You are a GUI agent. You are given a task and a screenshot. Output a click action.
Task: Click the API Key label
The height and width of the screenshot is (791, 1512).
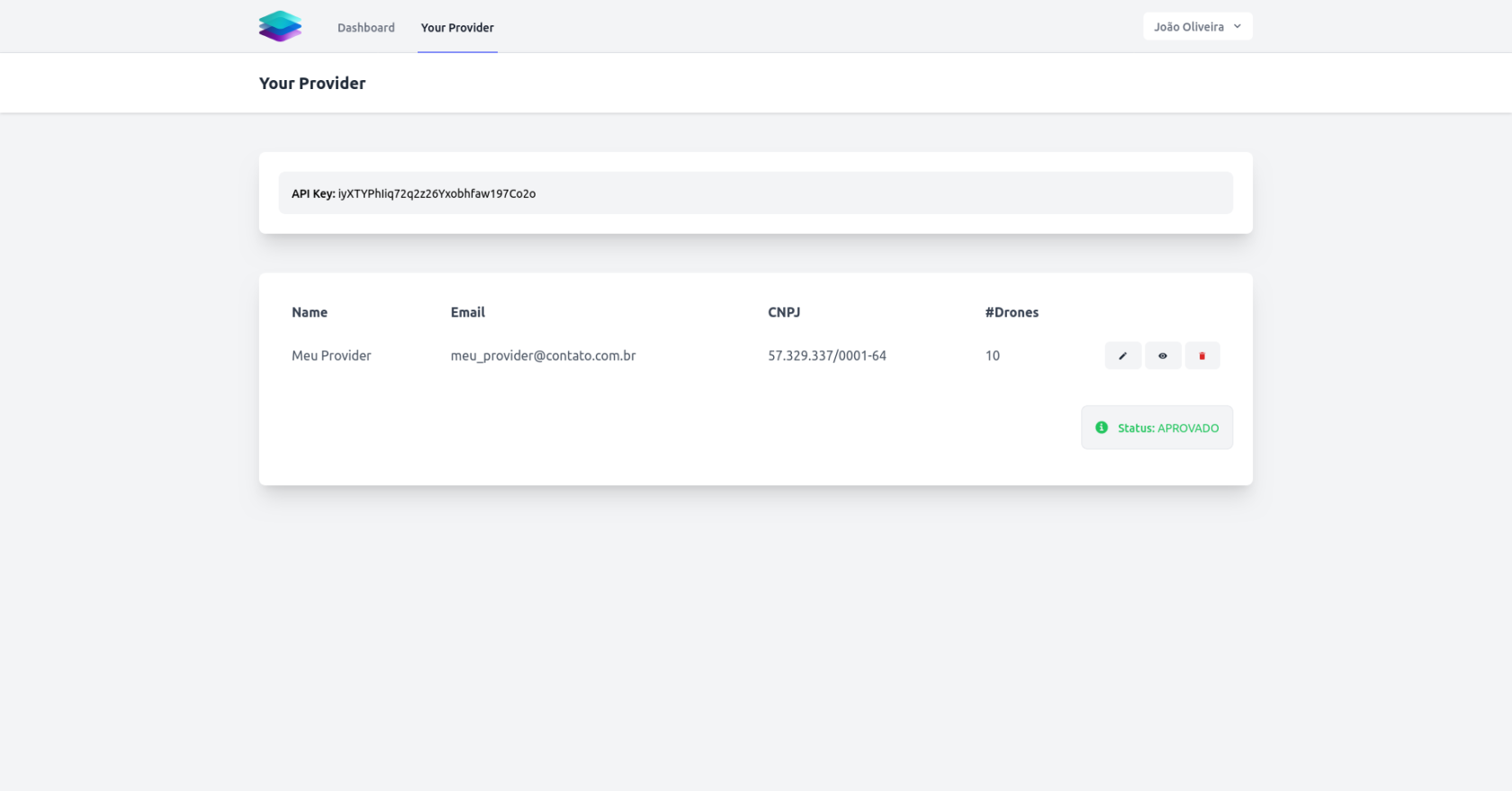pos(313,193)
